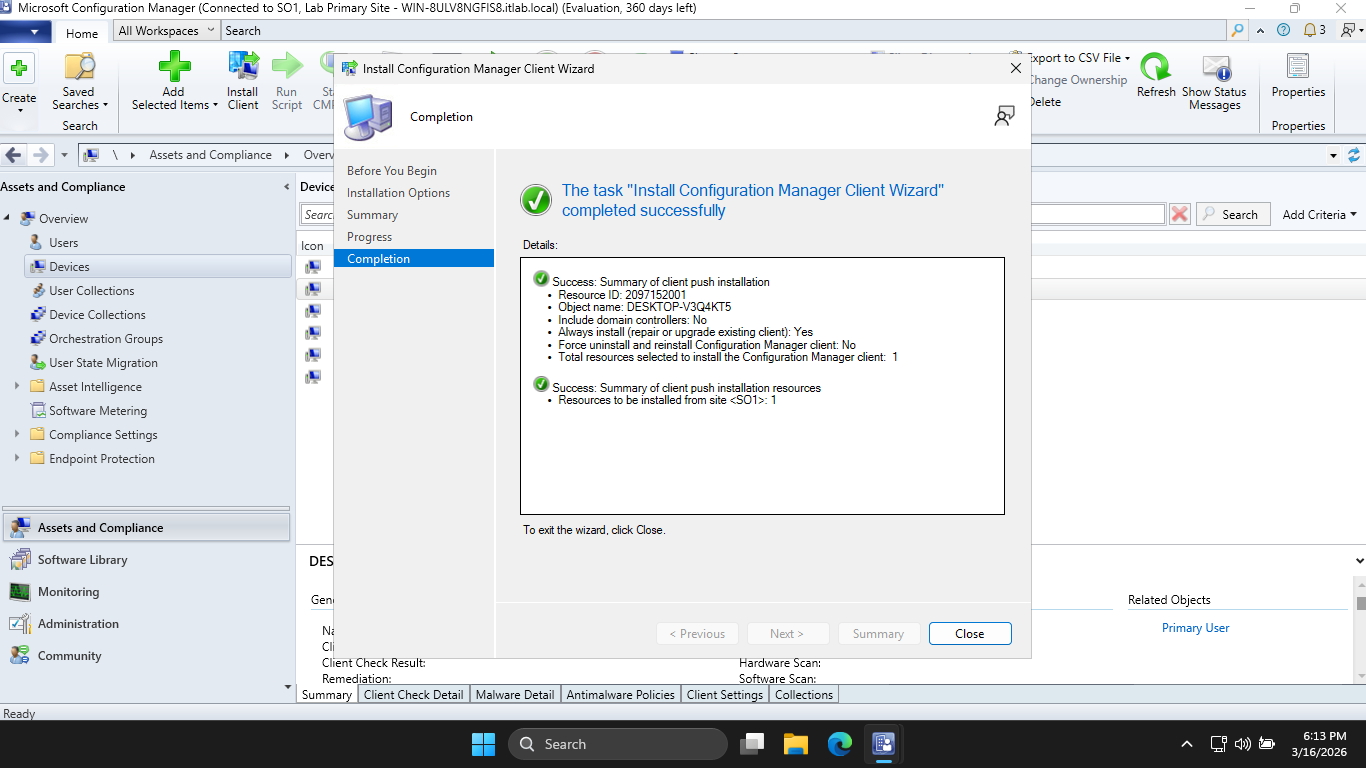
Task: Switch to the Monitoring workspace
Action: tap(68, 592)
